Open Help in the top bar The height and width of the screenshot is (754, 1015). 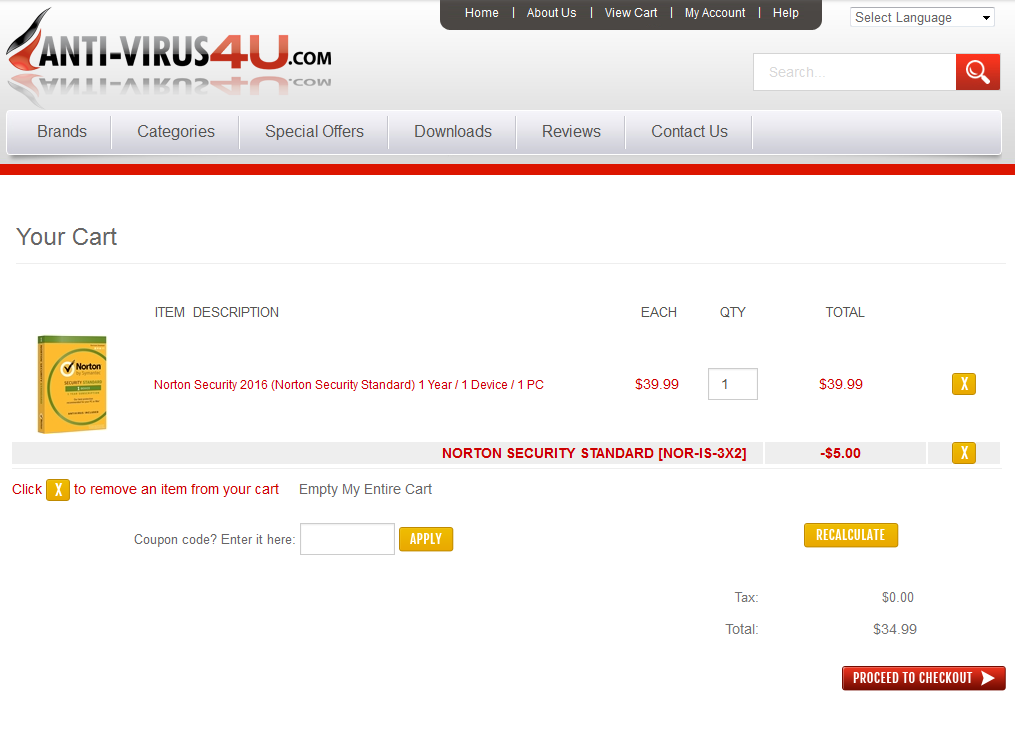[785, 13]
